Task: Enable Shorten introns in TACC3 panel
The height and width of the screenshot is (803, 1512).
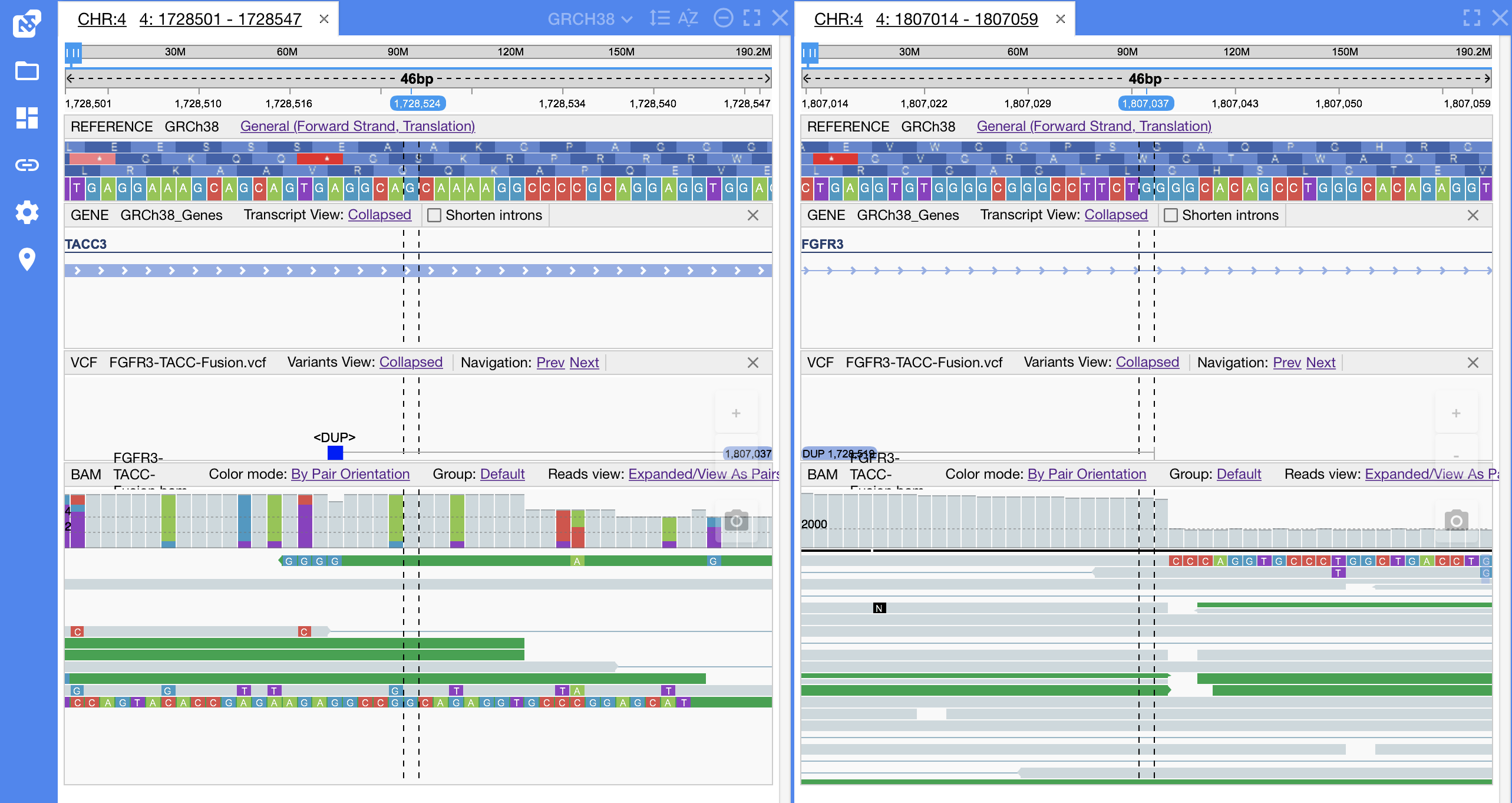Action: [434, 215]
